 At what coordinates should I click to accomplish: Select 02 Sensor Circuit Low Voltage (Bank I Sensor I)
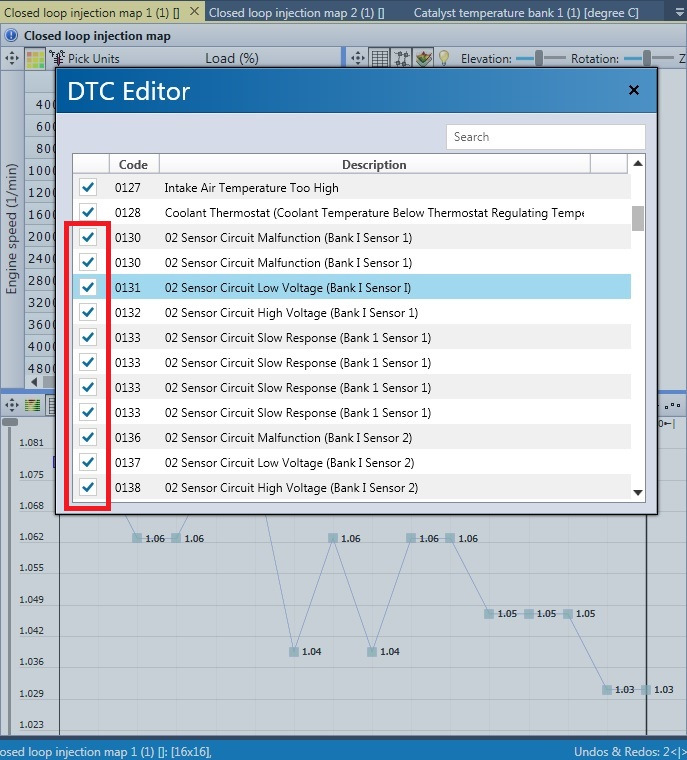pyautogui.click(x=288, y=287)
